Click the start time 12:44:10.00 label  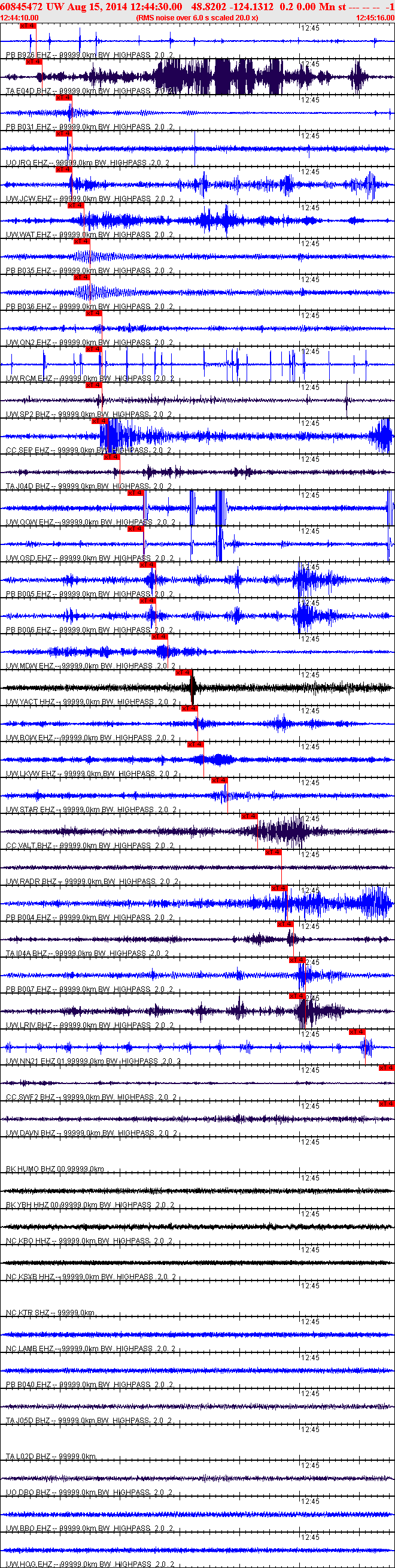[x=20, y=17]
